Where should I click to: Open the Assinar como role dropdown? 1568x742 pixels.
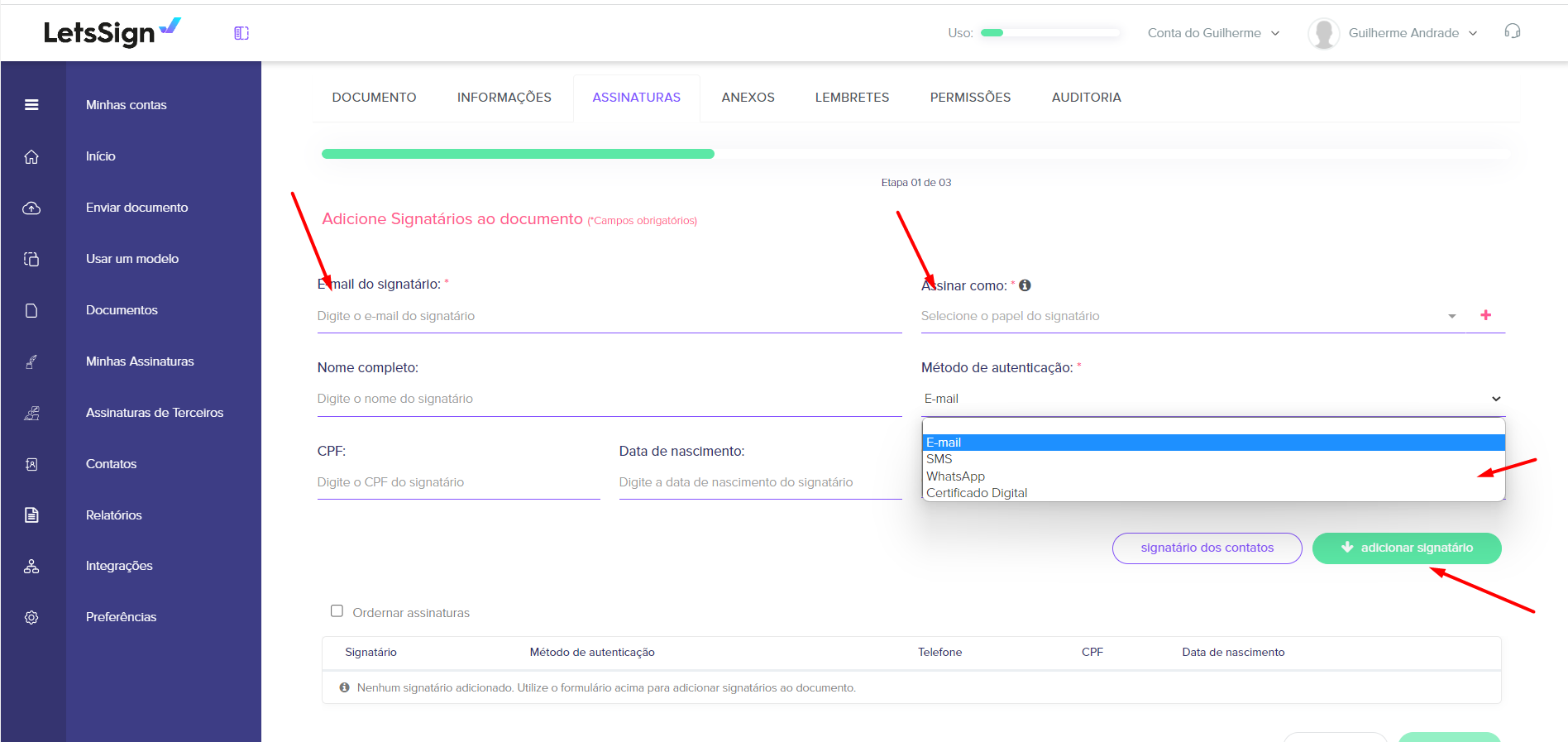point(1192,316)
